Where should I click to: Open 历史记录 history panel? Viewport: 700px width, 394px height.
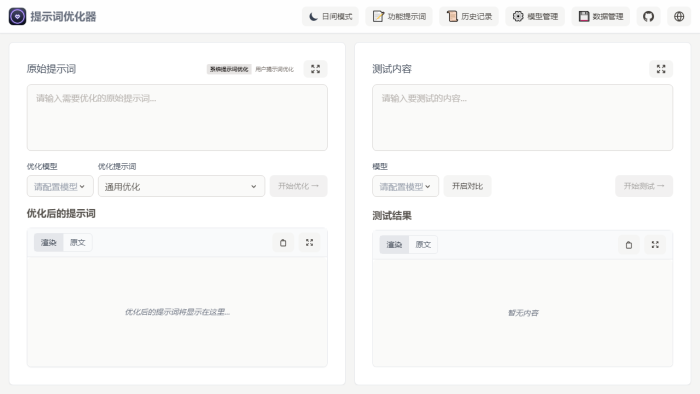coord(469,17)
